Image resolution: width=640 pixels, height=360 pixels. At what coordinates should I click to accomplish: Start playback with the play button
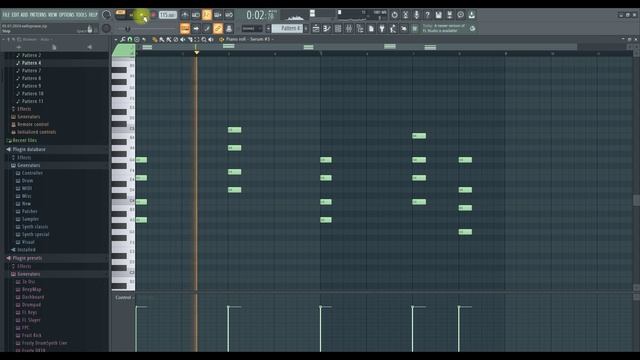(142, 15)
